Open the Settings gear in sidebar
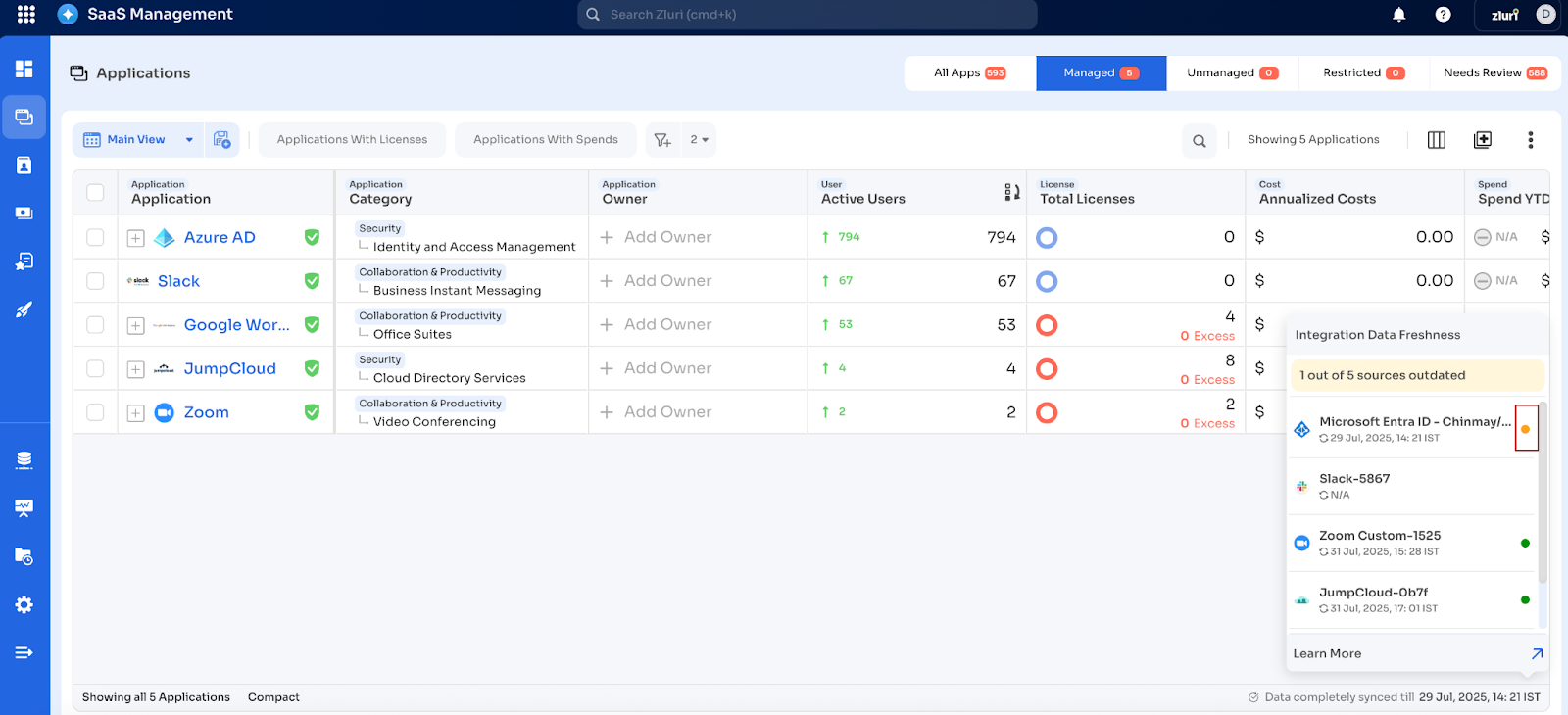1568x715 pixels. (24, 604)
